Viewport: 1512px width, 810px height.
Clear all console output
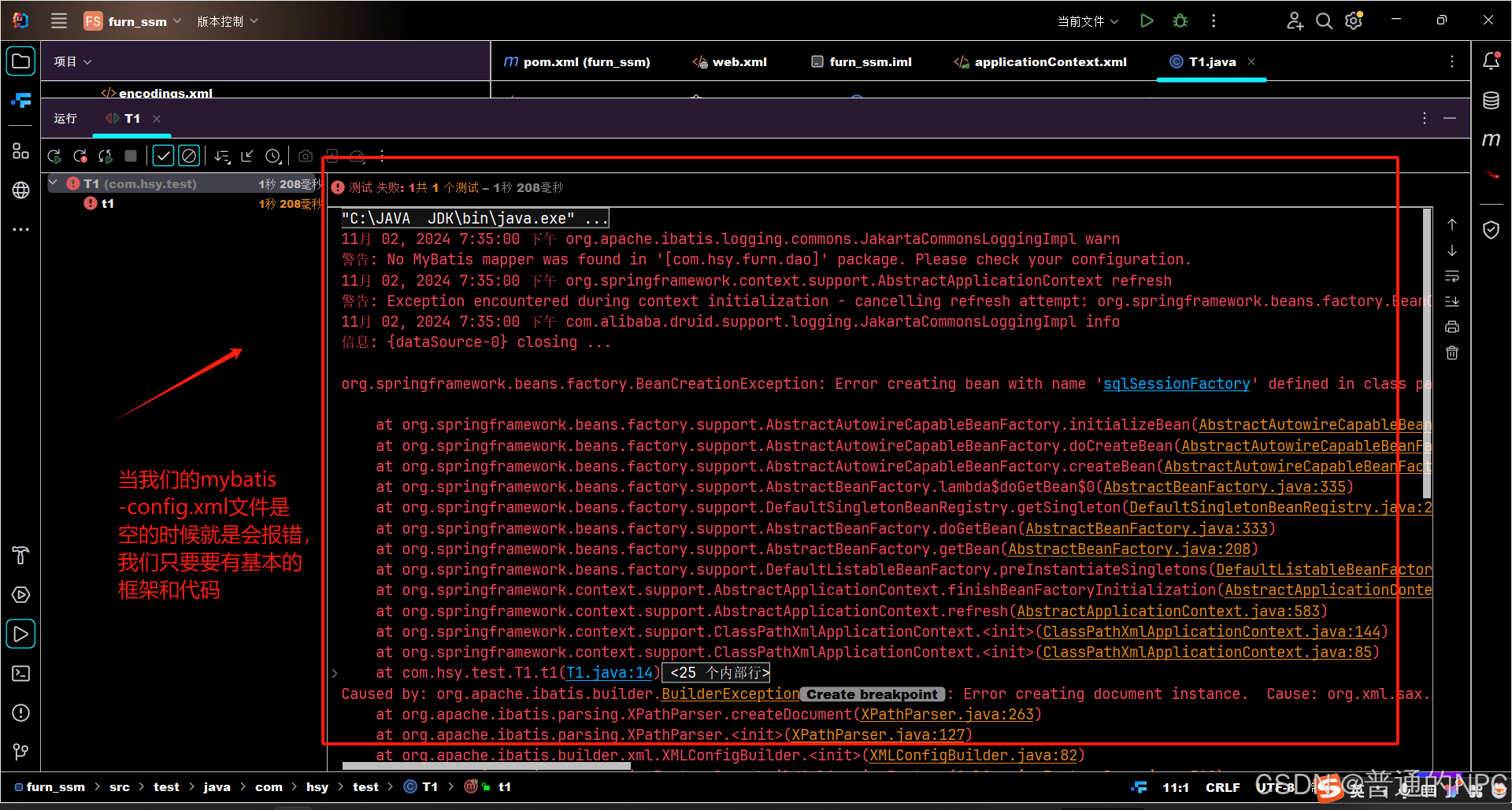[1452, 353]
